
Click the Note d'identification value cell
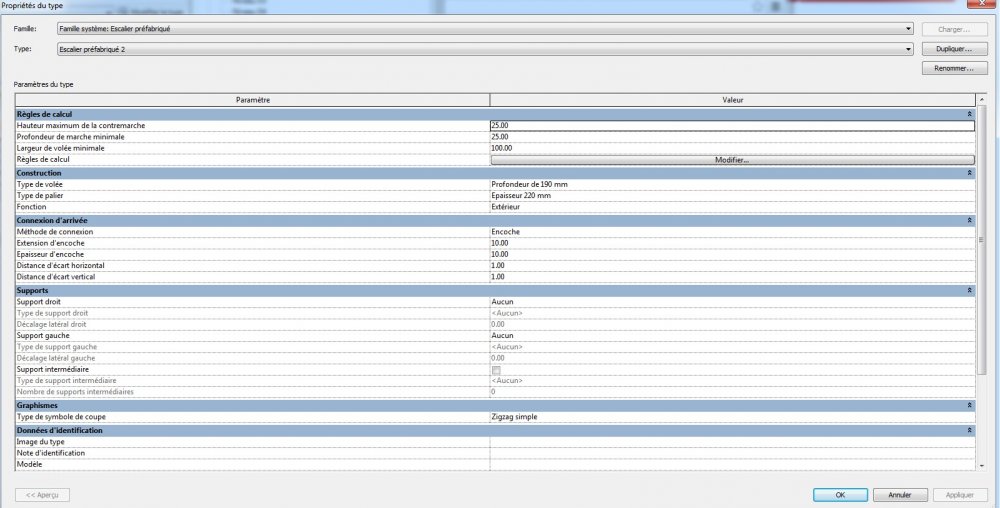coord(732,453)
